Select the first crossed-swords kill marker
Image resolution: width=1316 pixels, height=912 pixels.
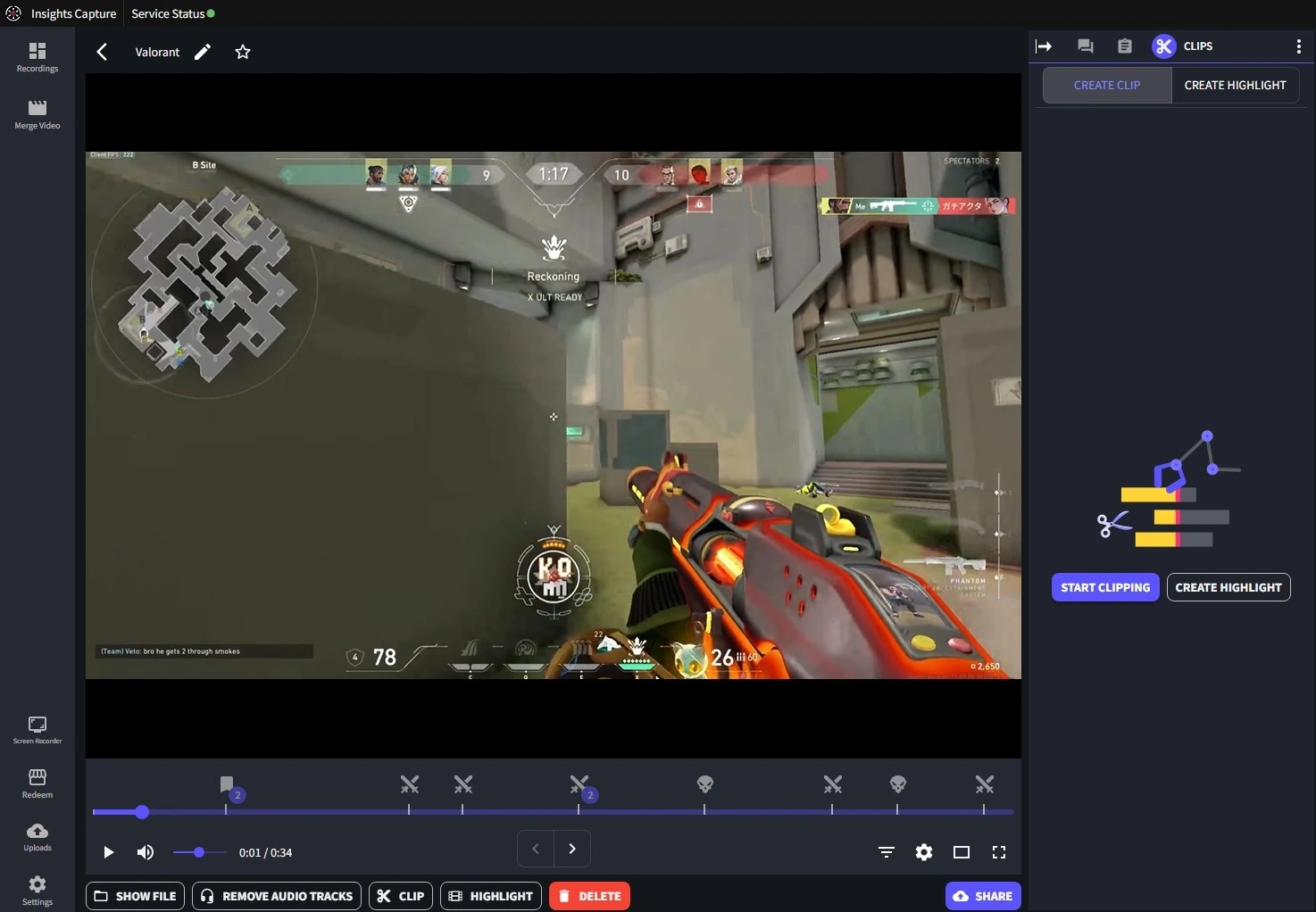(x=410, y=784)
